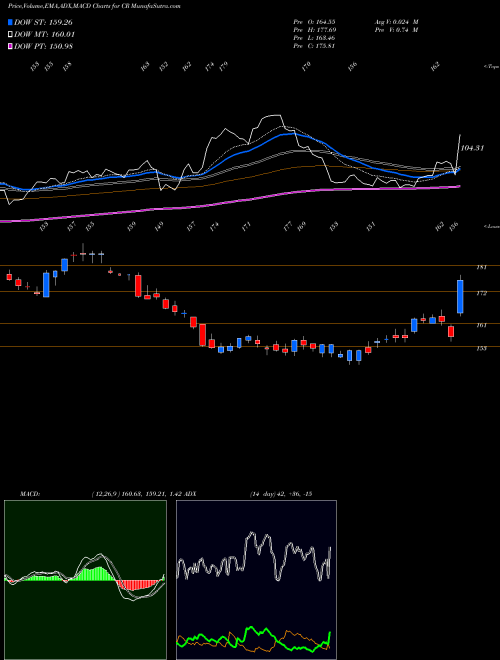500x660 pixels.
Task: Select the 'DOW PT: 150.98' legend text
Action: (x=43, y=46)
